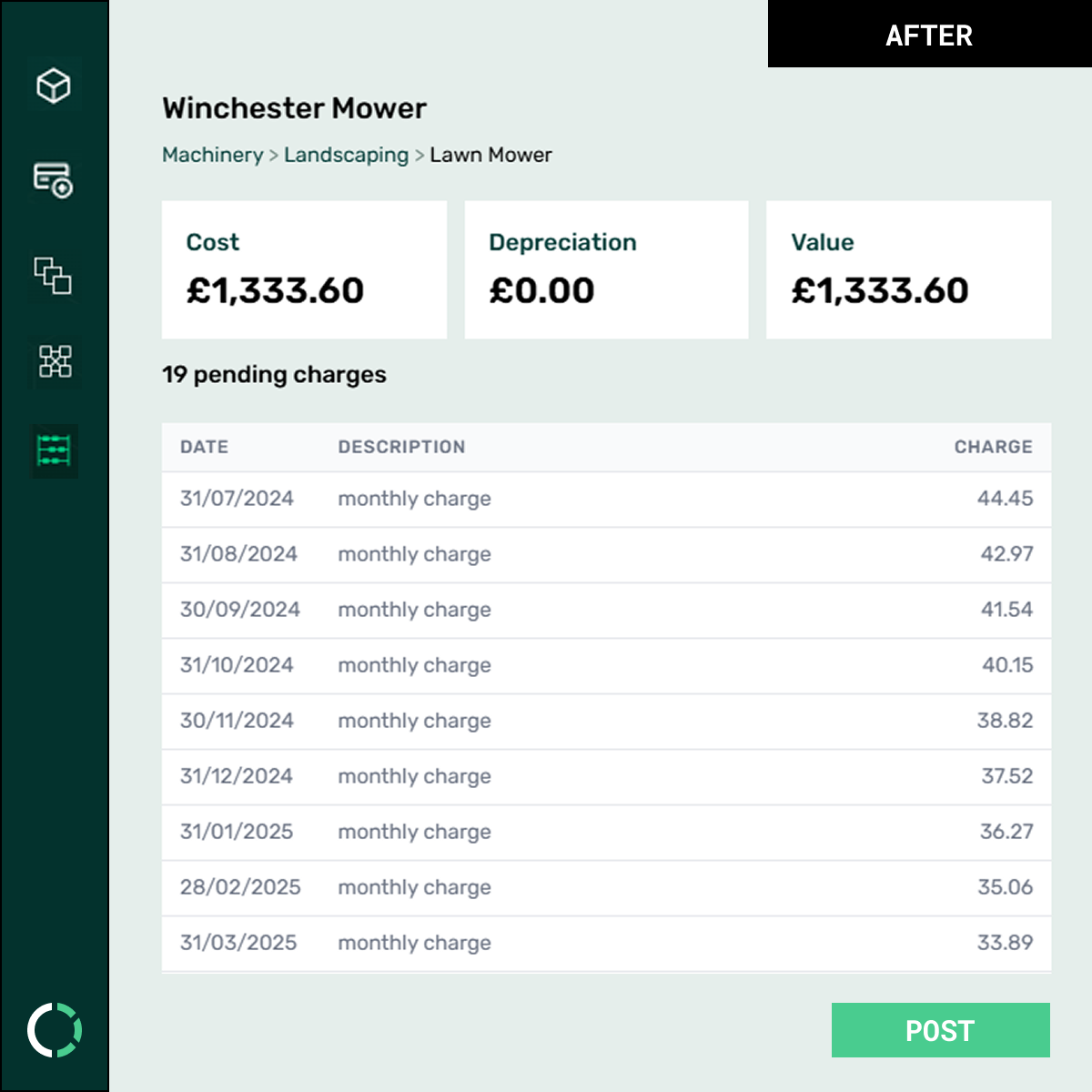Click the 31/12/2024 charge of 37.52

coord(1006,776)
